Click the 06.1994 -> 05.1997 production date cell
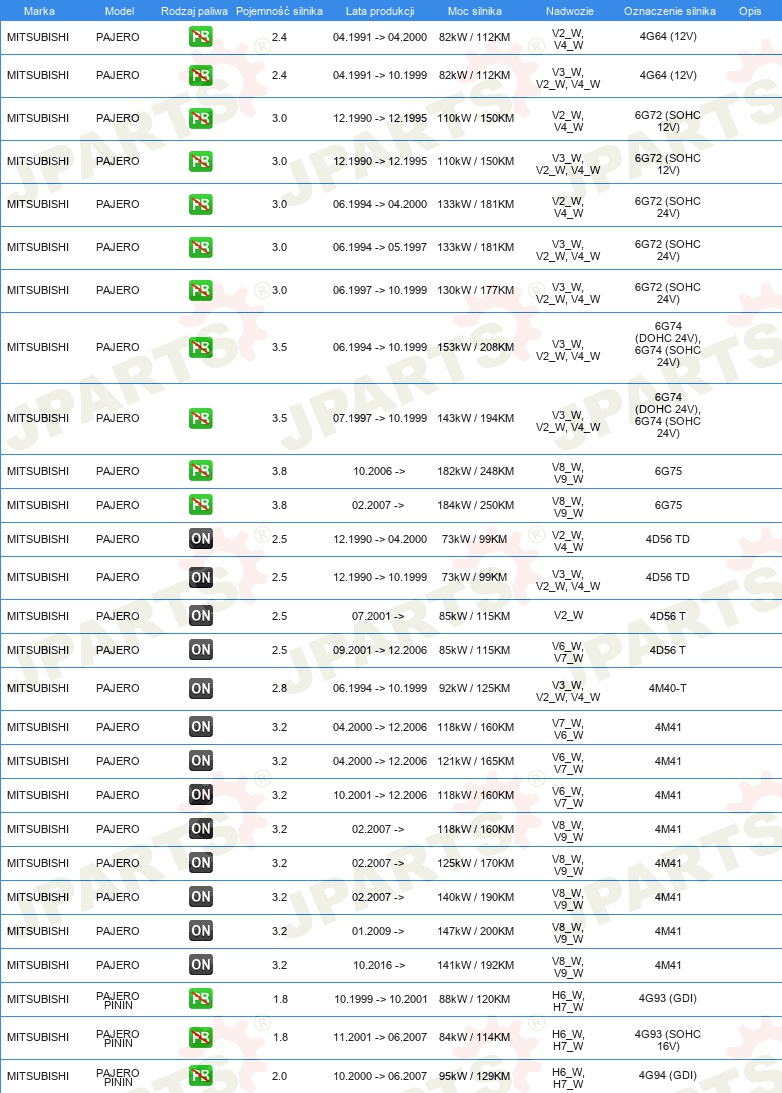 380,247
